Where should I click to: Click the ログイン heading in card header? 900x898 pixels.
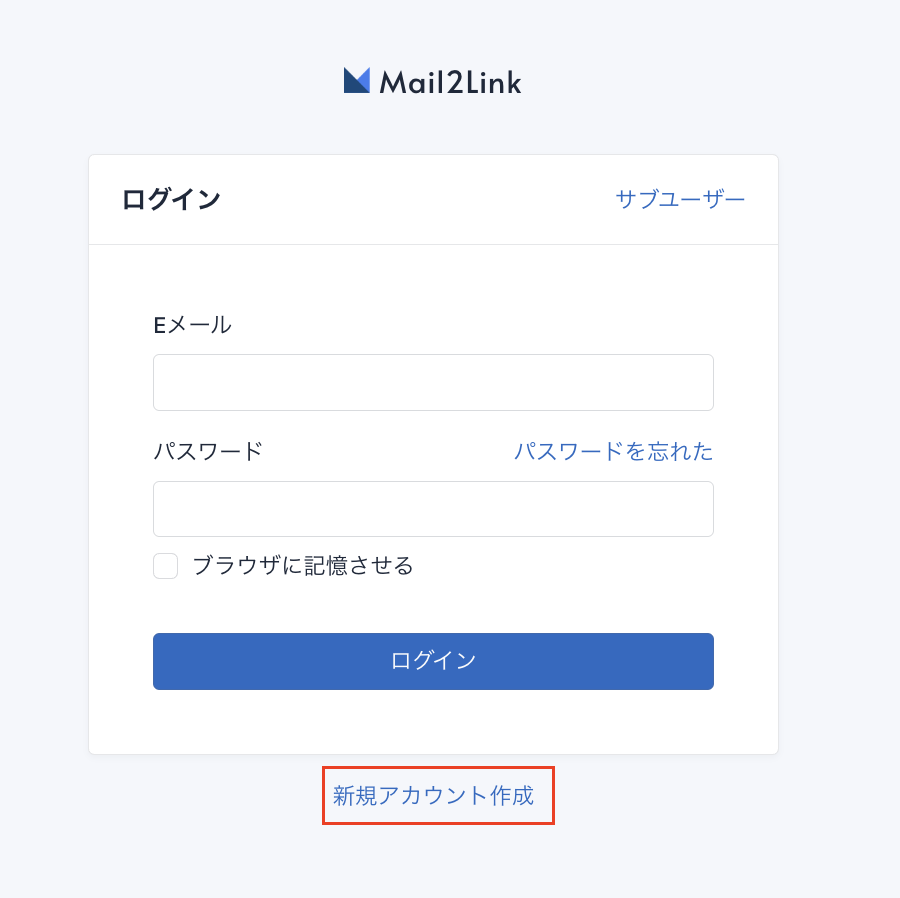(x=171, y=199)
